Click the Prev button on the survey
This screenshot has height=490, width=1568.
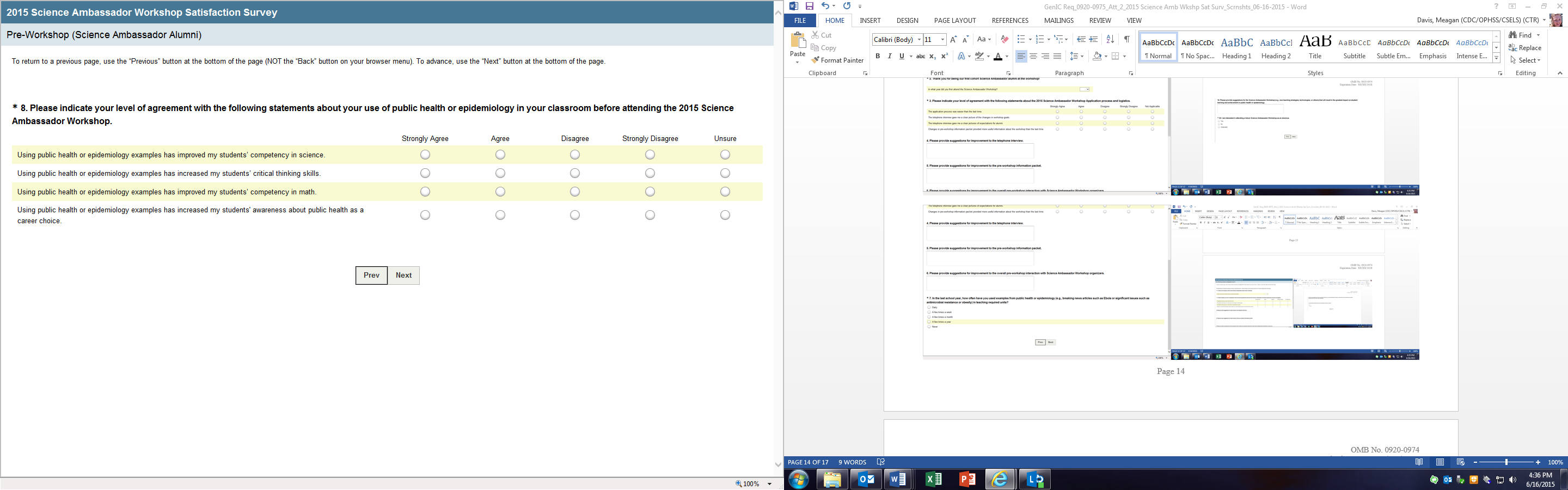[371, 275]
